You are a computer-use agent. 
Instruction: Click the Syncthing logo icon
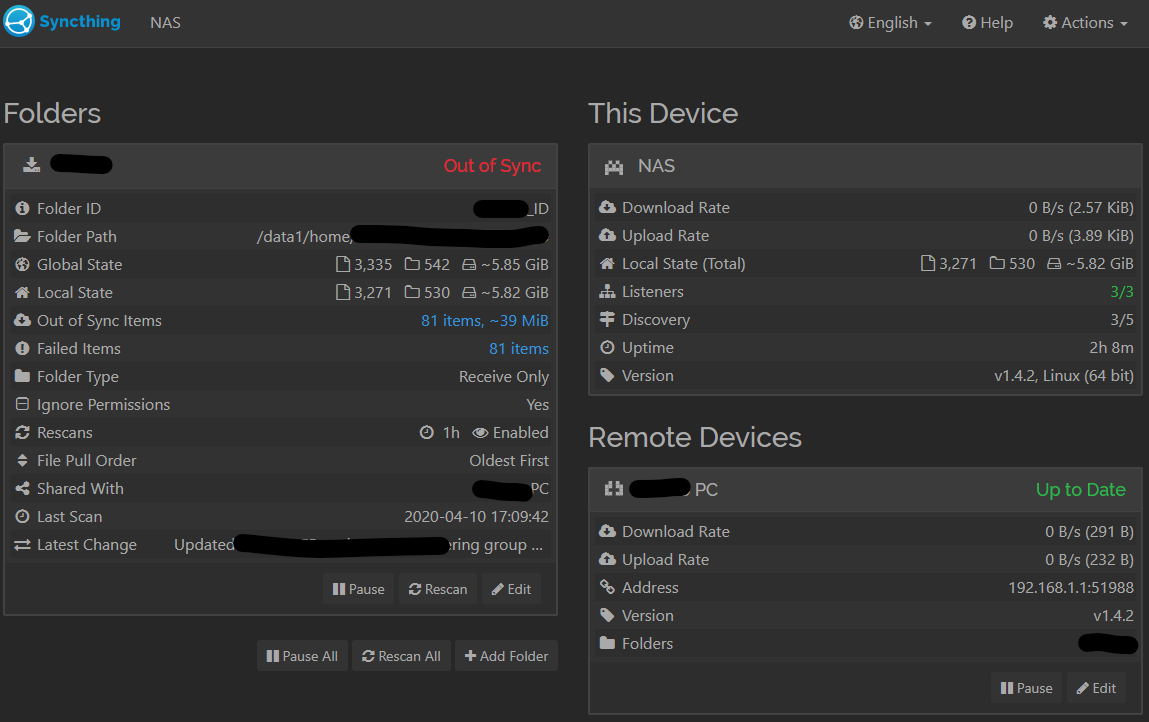click(19, 21)
